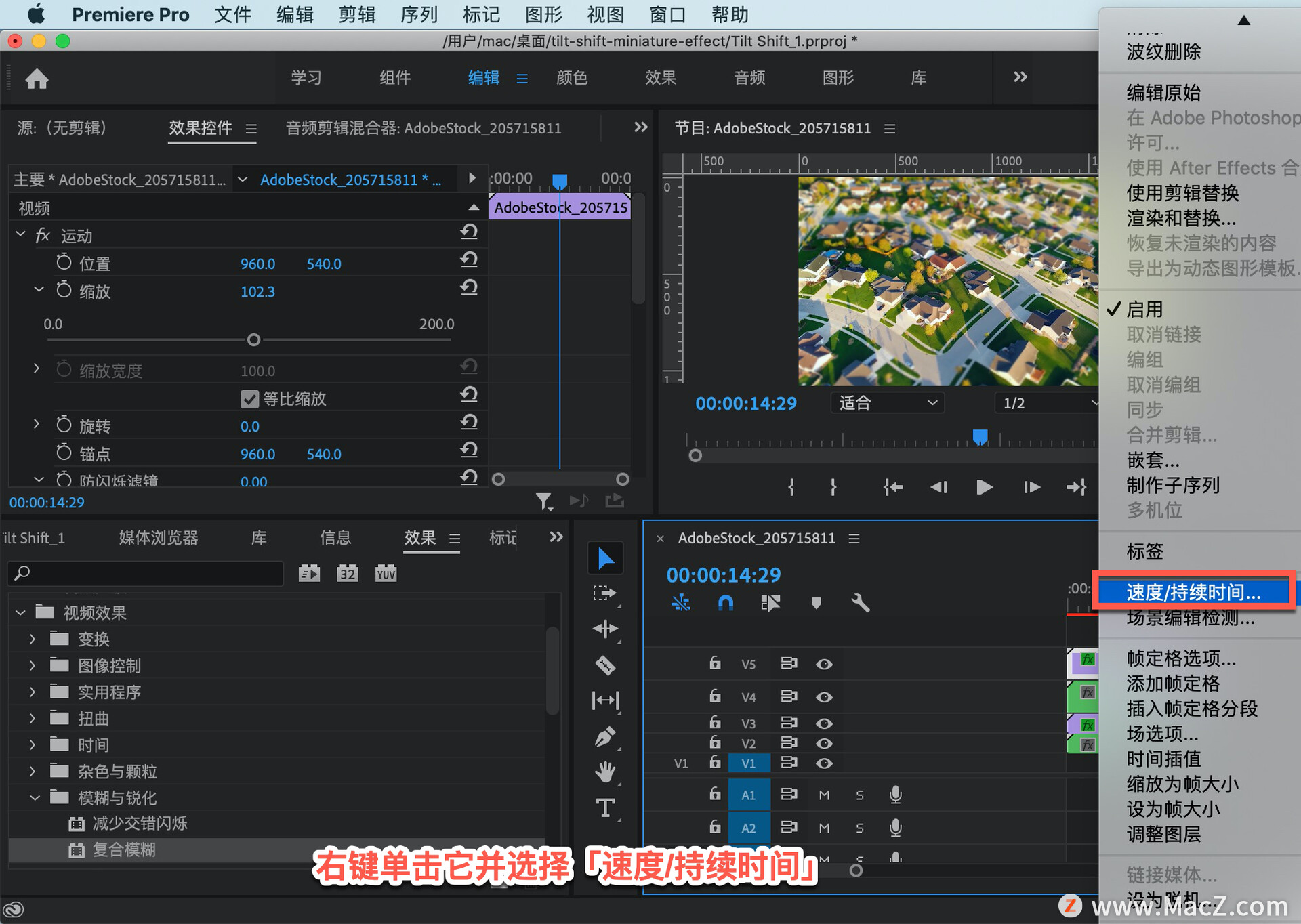This screenshot has height=924, width=1301.
Task: Open Creative Cloud icon in status bar
Action: pyautogui.click(x=14, y=909)
